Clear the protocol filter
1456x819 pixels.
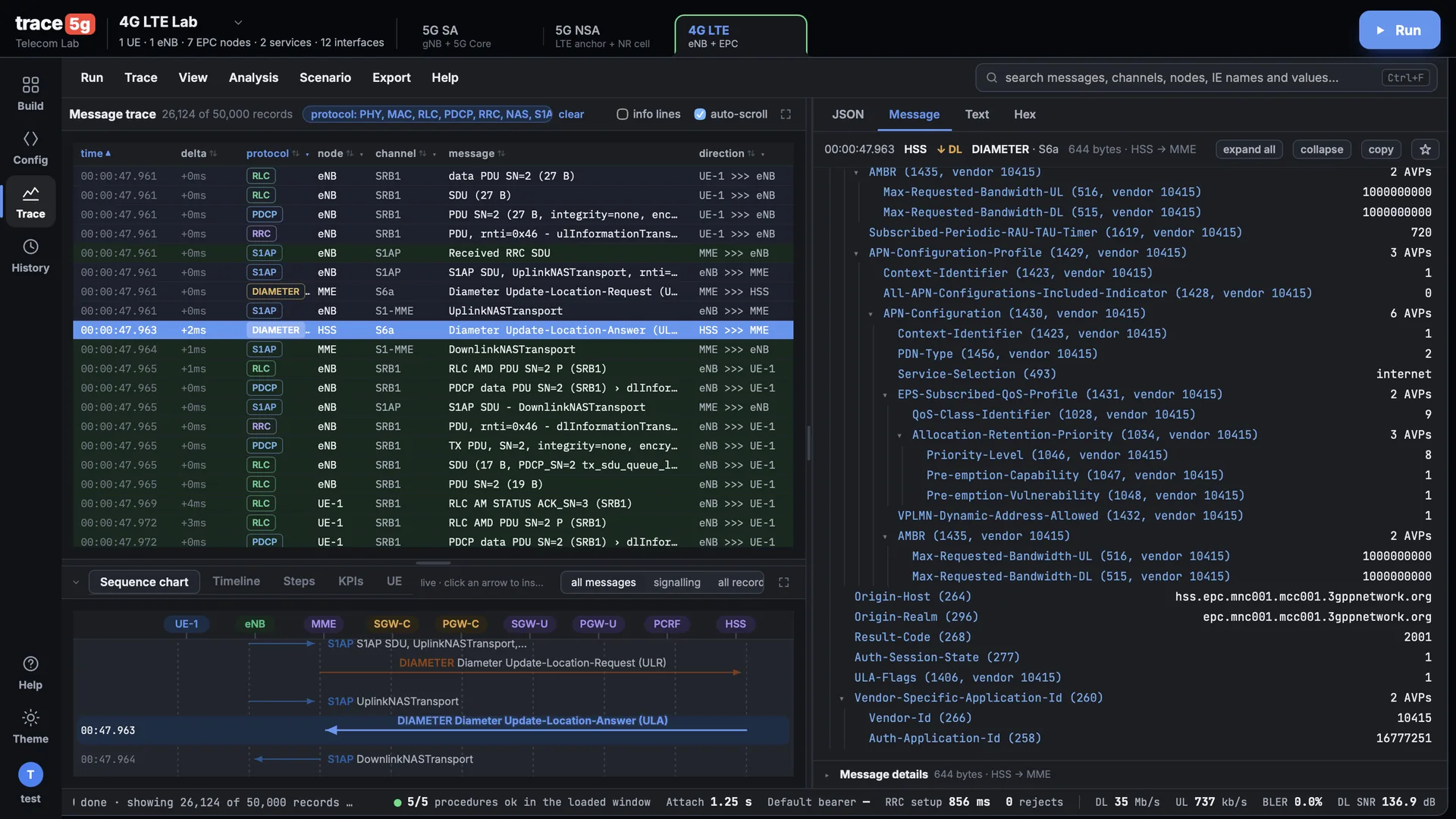(571, 115)
